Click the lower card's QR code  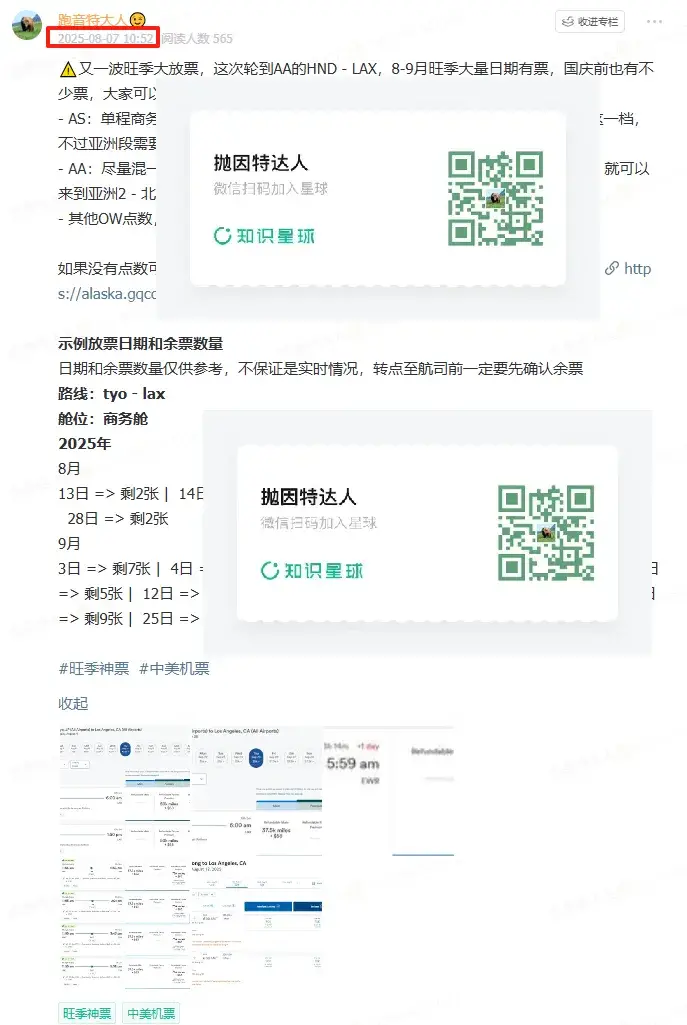(x=546, y=532)
